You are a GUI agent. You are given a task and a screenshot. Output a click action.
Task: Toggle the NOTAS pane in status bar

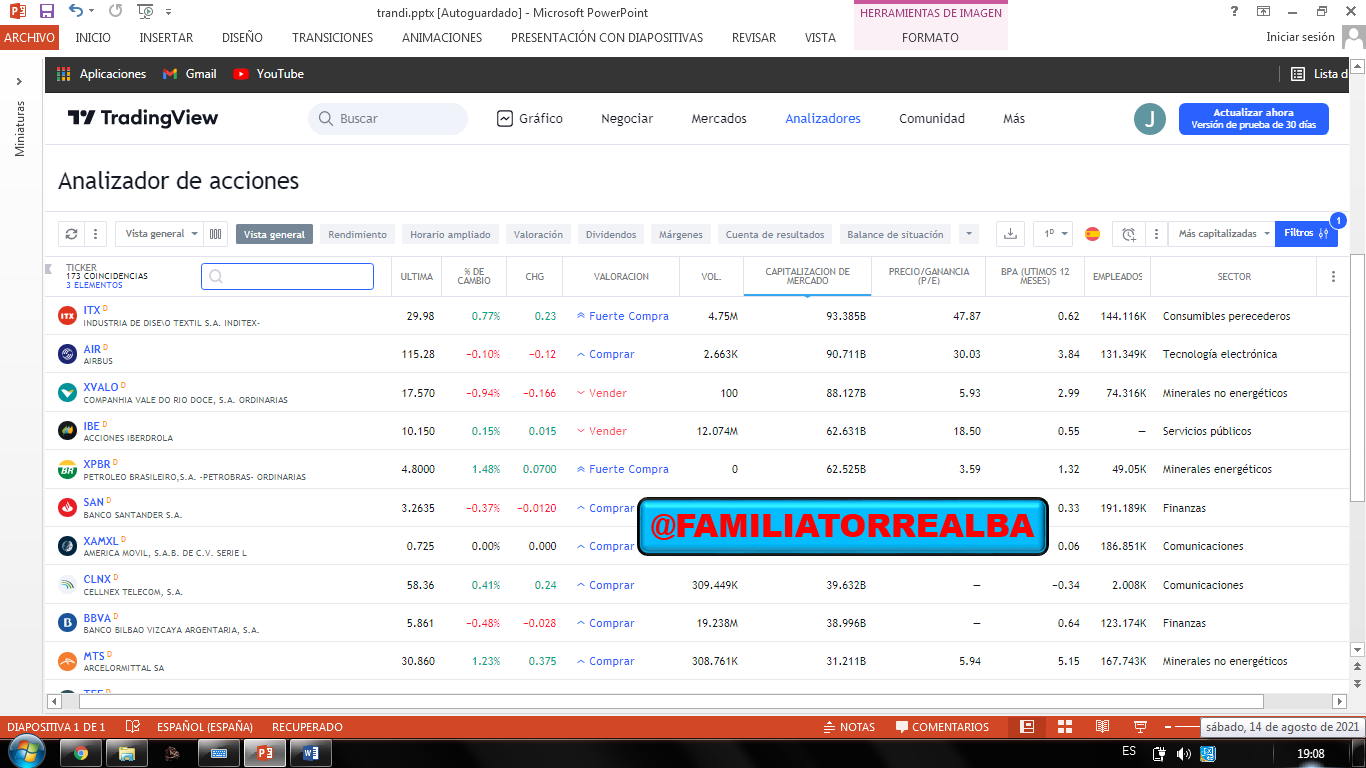tap(849, 727)
